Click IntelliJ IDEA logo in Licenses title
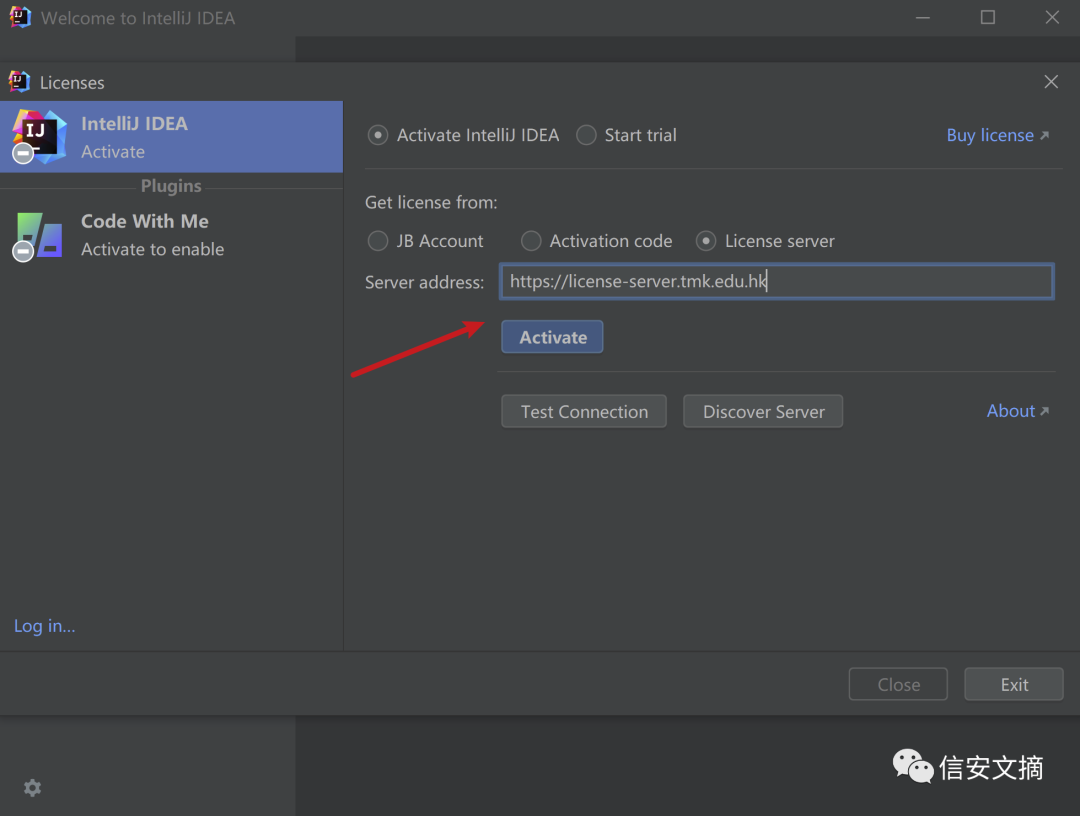Screen dimensions: 1080x816 coord(19,82)
